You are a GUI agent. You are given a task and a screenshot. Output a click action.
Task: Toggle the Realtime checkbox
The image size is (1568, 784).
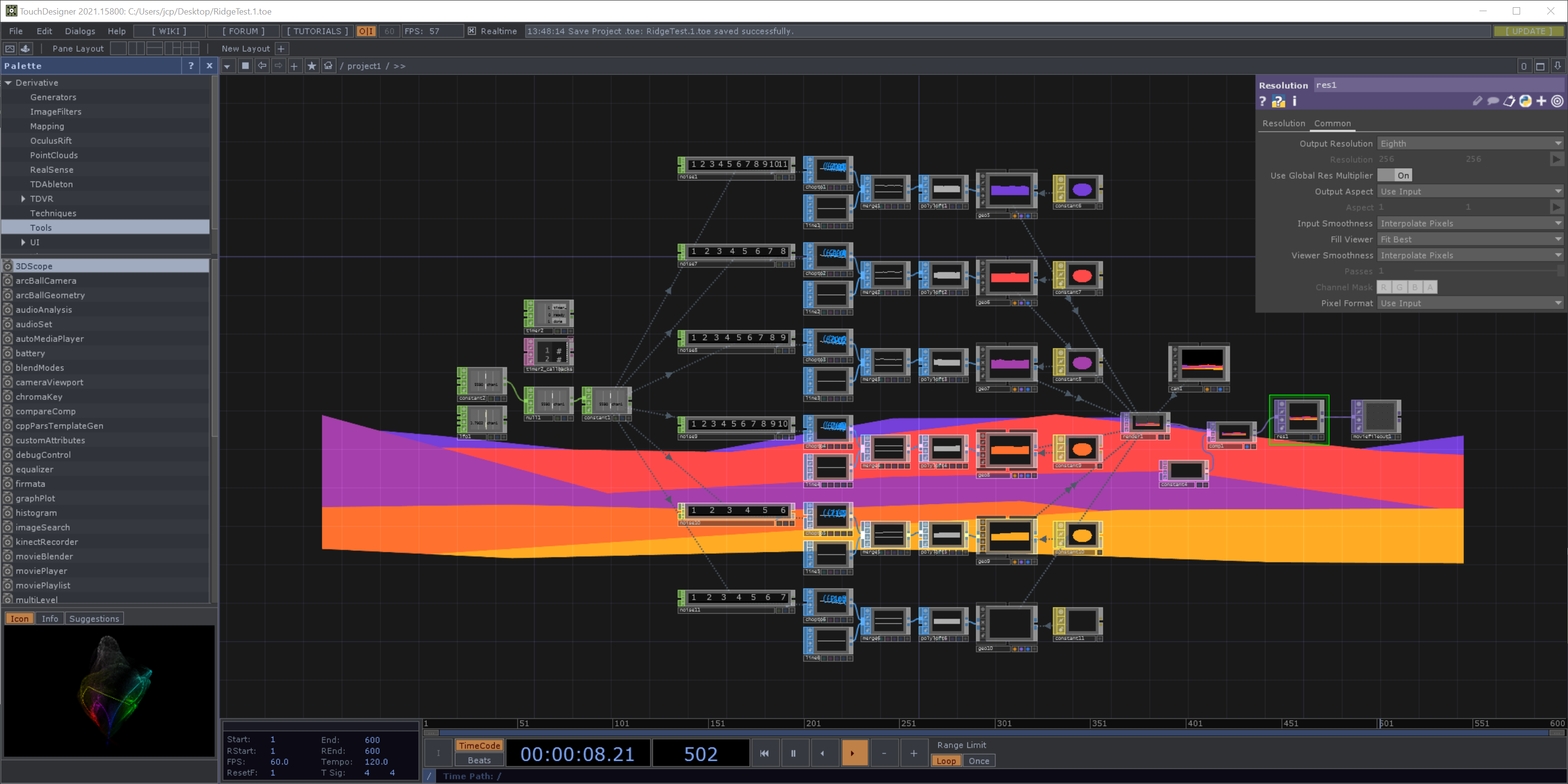point(472,31)
